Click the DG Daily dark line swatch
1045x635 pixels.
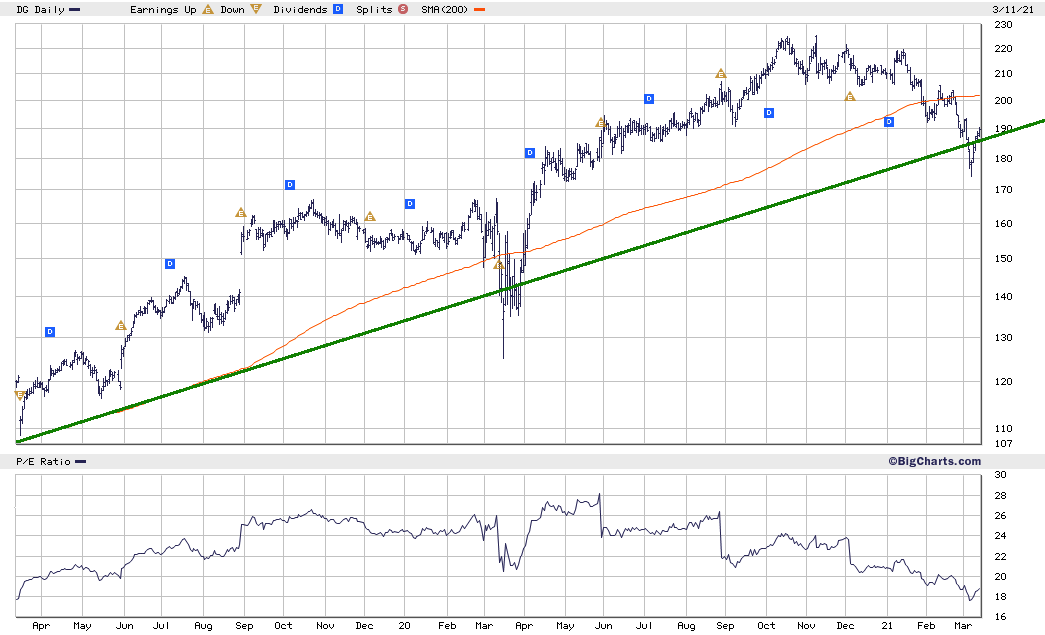pos(75,9)
